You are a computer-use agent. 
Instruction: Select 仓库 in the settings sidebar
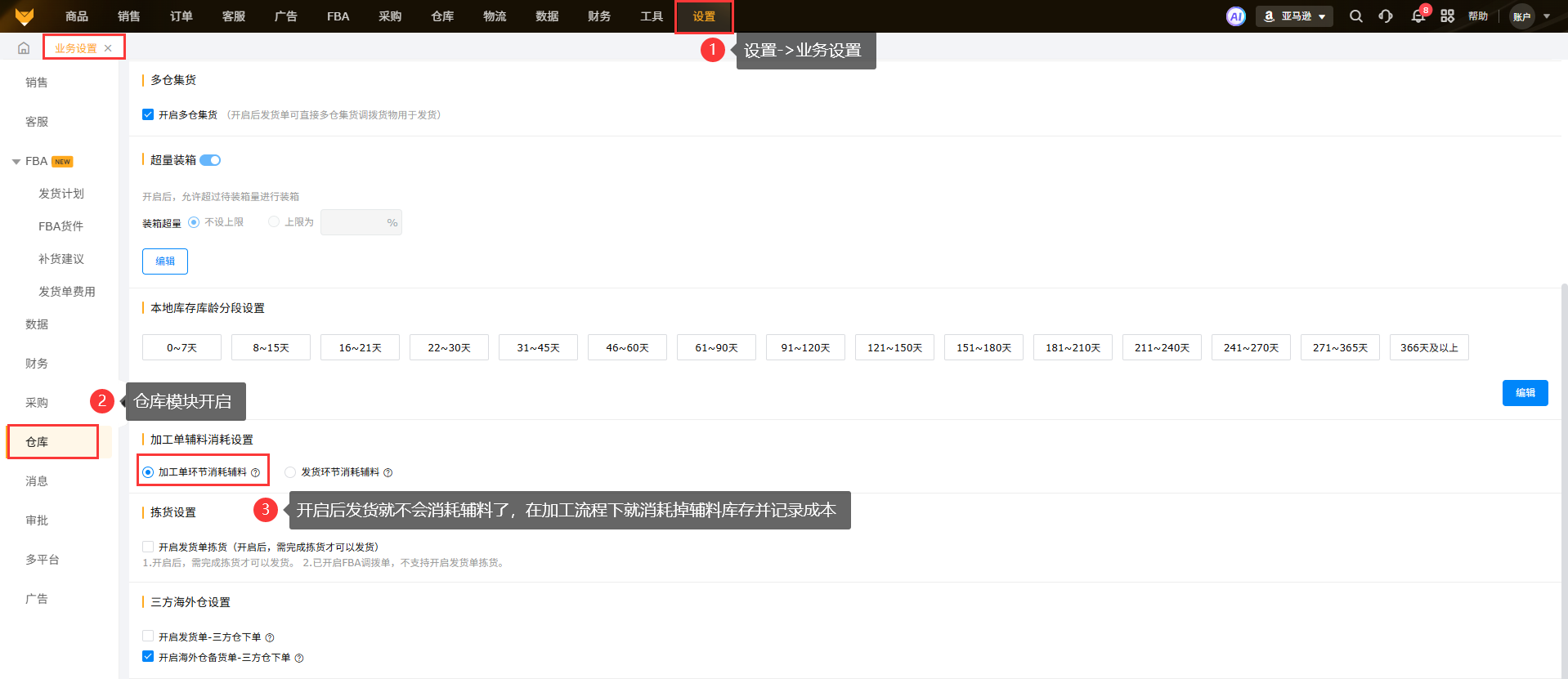[37, 442]
